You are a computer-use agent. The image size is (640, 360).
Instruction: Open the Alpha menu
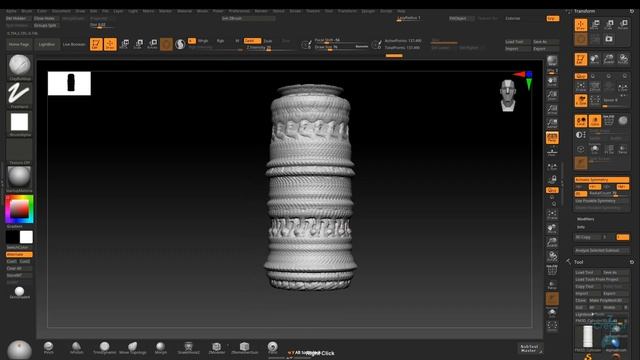tap(11, 11)
